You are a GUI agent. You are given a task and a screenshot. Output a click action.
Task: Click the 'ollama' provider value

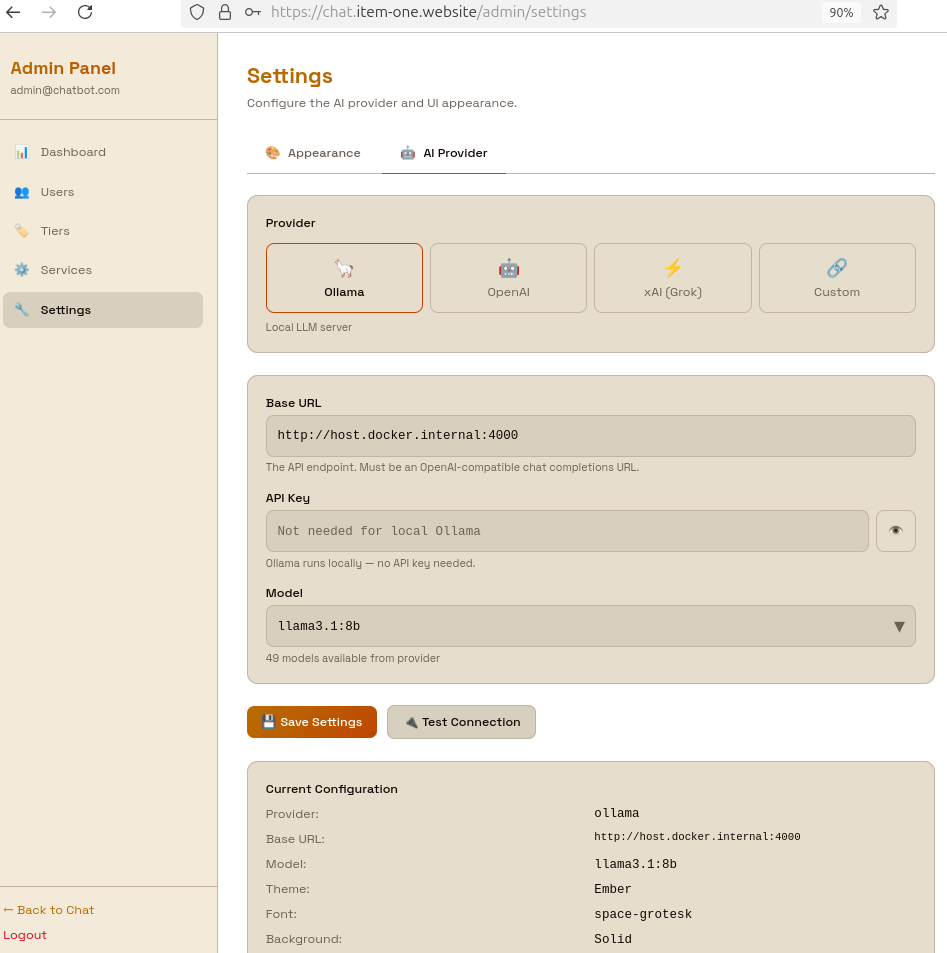(616, 813)
